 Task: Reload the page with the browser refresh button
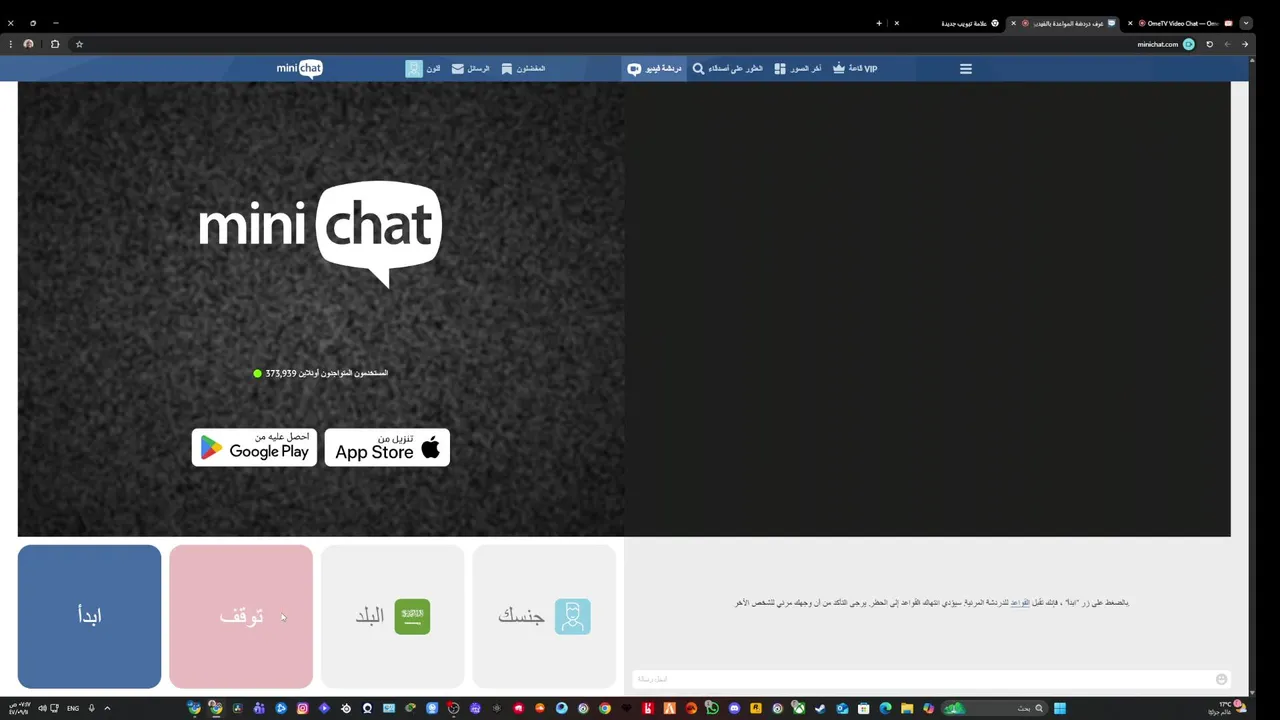(1209, 44)
